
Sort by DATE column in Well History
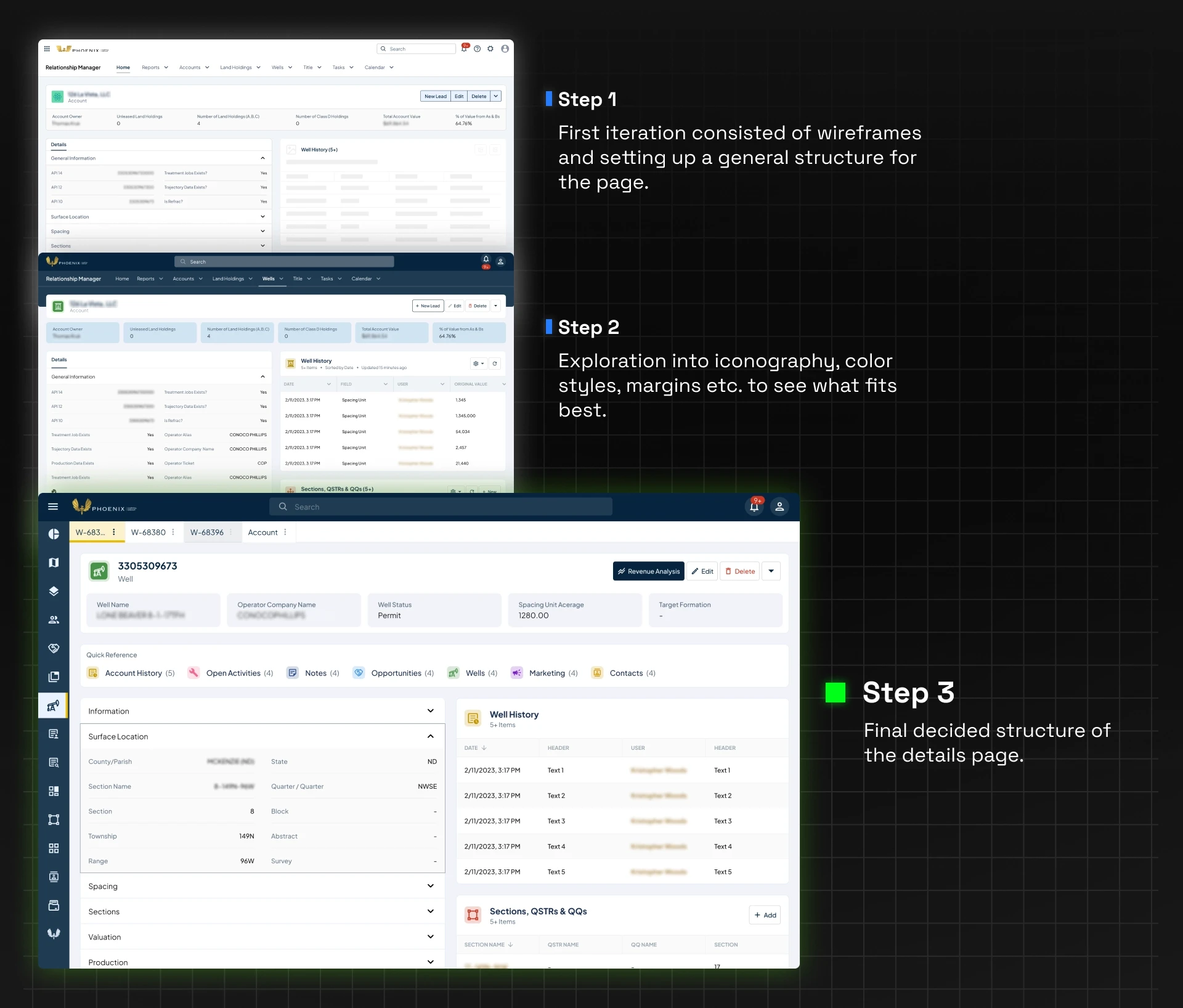coord(475,748)
